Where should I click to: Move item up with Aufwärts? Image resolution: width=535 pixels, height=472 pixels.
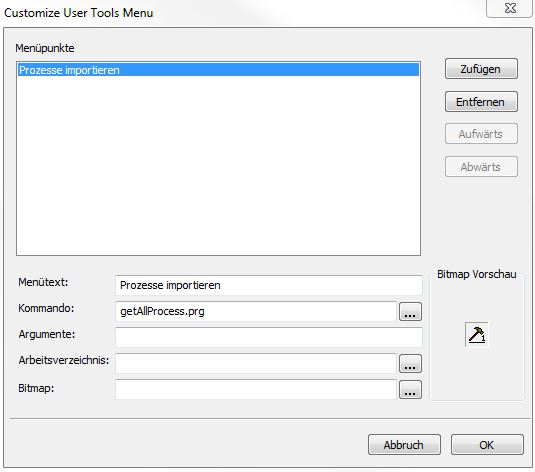point(481,134)
